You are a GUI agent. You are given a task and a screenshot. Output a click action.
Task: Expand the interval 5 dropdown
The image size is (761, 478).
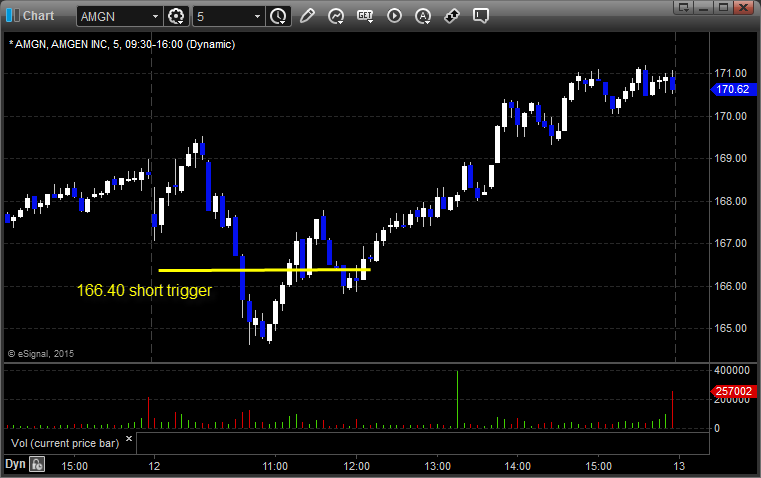(258, 16)
